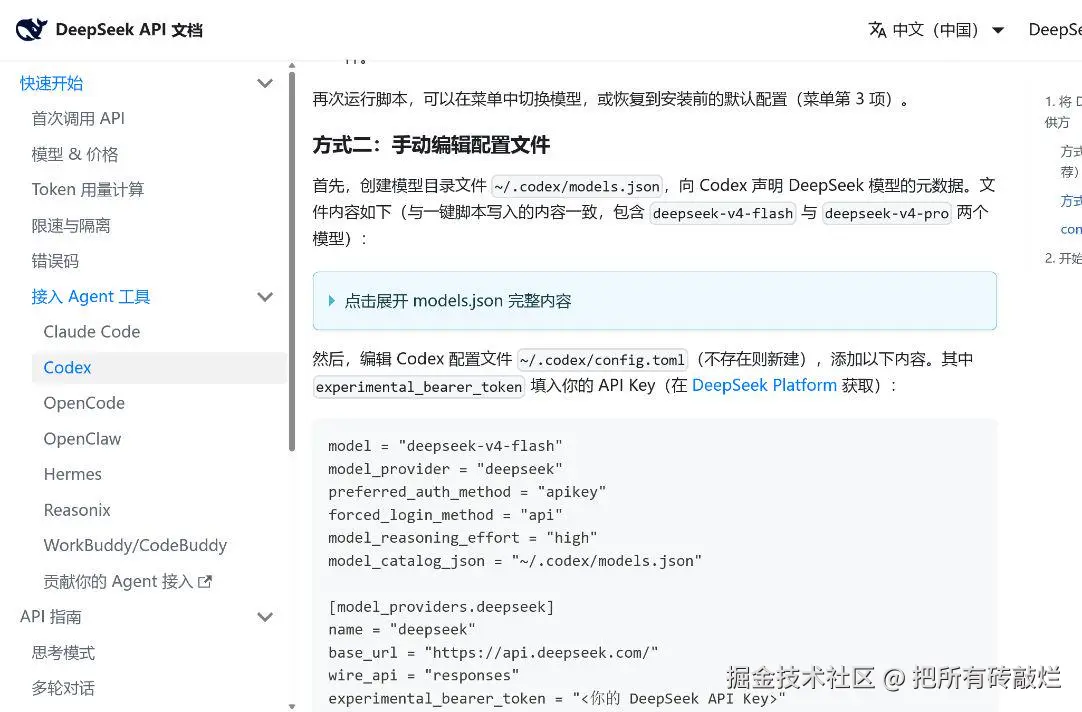
Task: Select 接入 Agent 工具 category
Action: click(90, 297)
